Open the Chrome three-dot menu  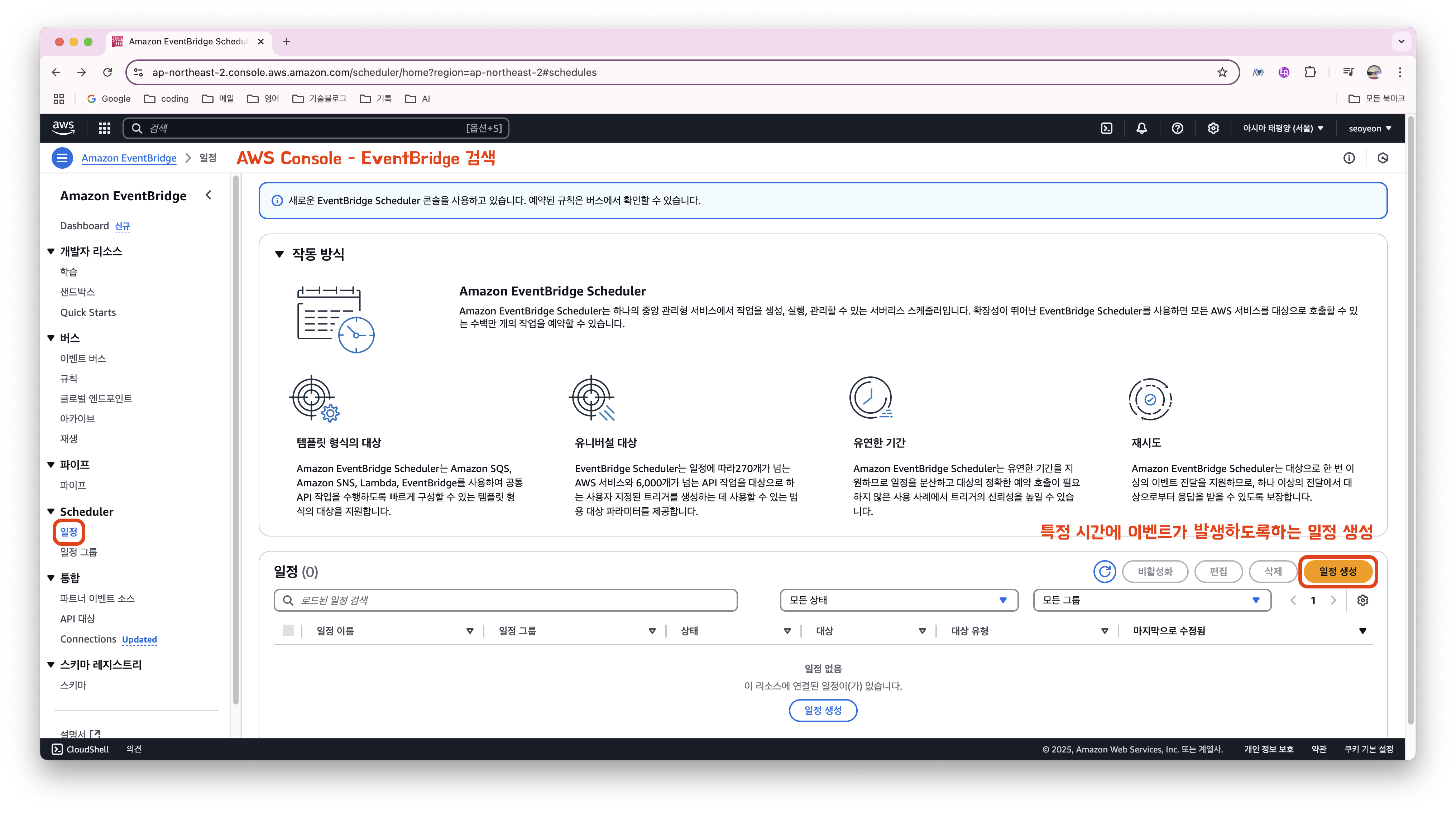pos(1400,72)
